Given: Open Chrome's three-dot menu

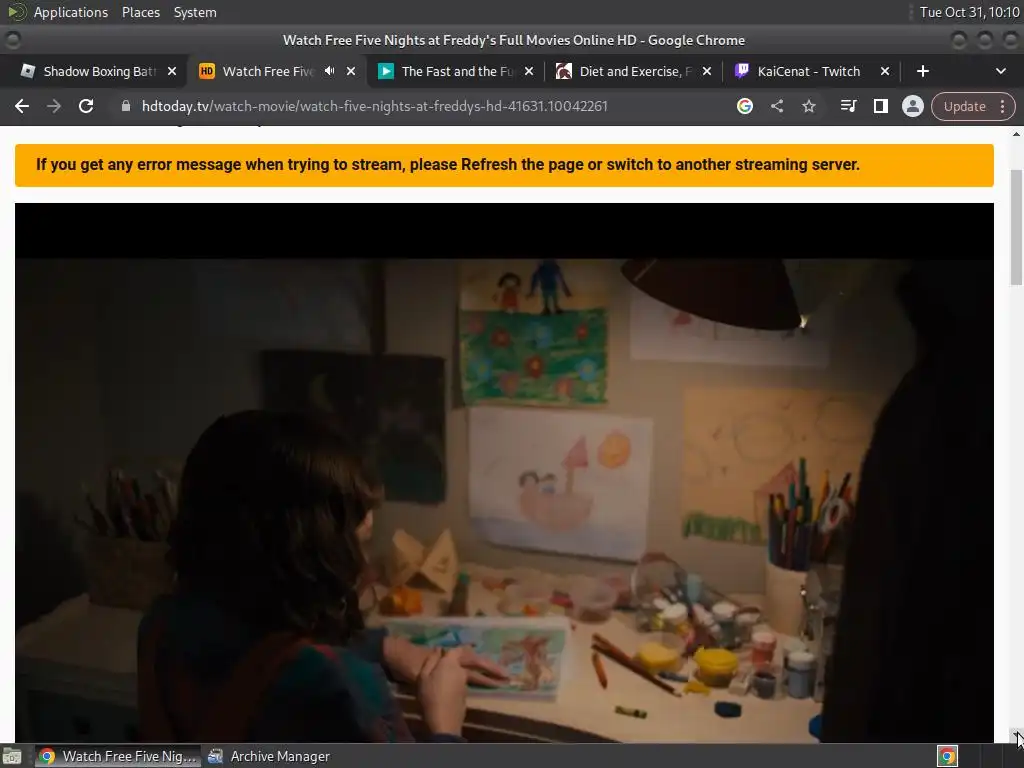Looking at the screenshot, I should point(1002,106).
